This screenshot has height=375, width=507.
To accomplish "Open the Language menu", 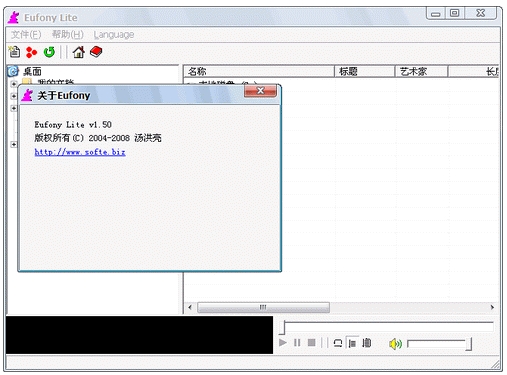I will 114,35.
